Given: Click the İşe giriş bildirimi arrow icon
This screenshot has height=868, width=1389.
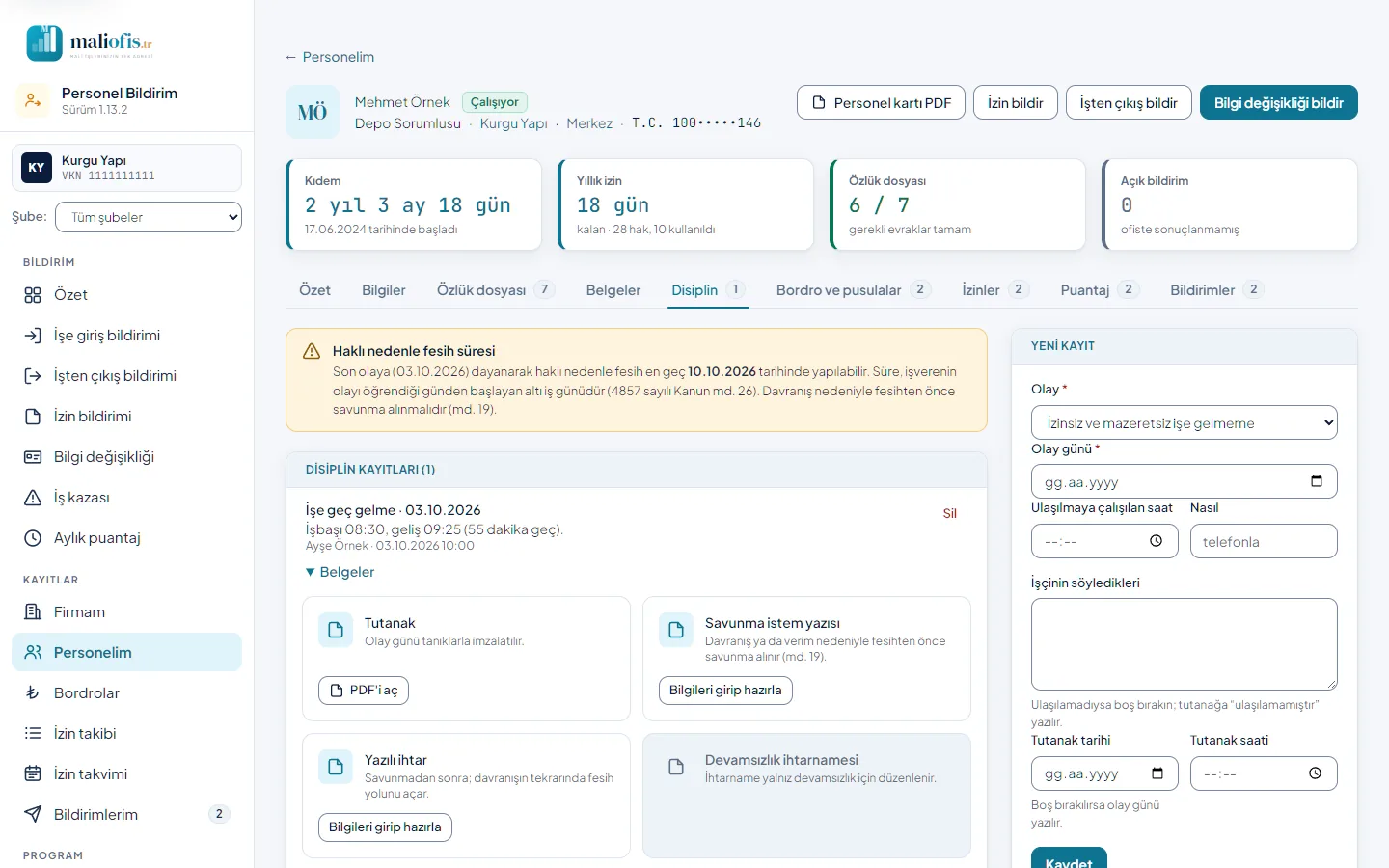Looking at the screenshot, I should point(33,336).
